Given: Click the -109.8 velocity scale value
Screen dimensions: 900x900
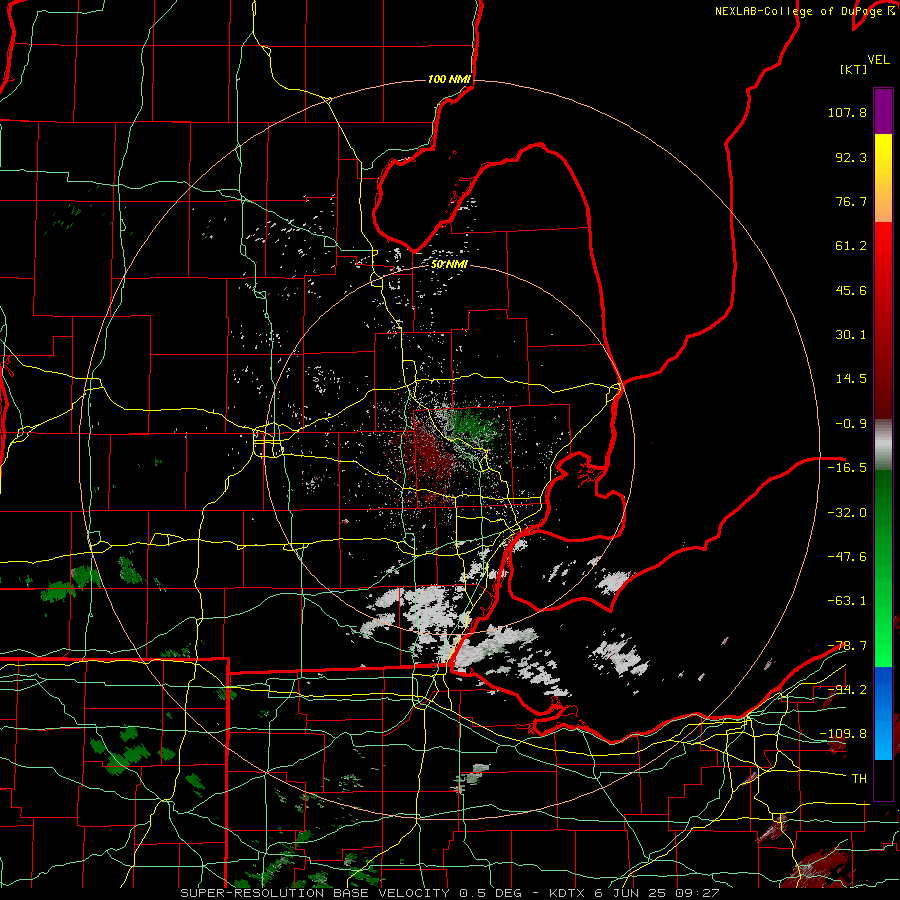Looking at the screenshot, I should point(844,734).
